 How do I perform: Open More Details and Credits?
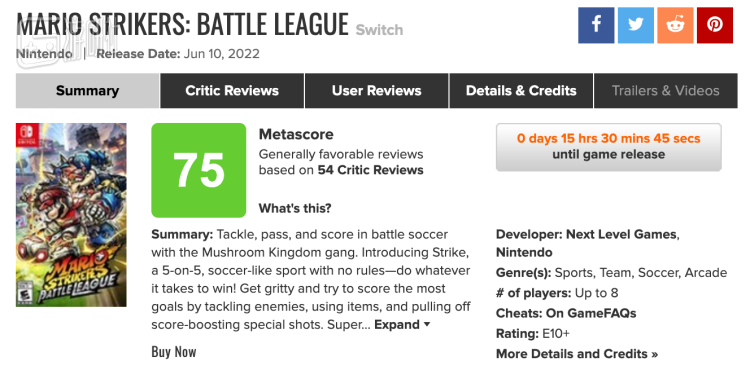click(577, 354)
